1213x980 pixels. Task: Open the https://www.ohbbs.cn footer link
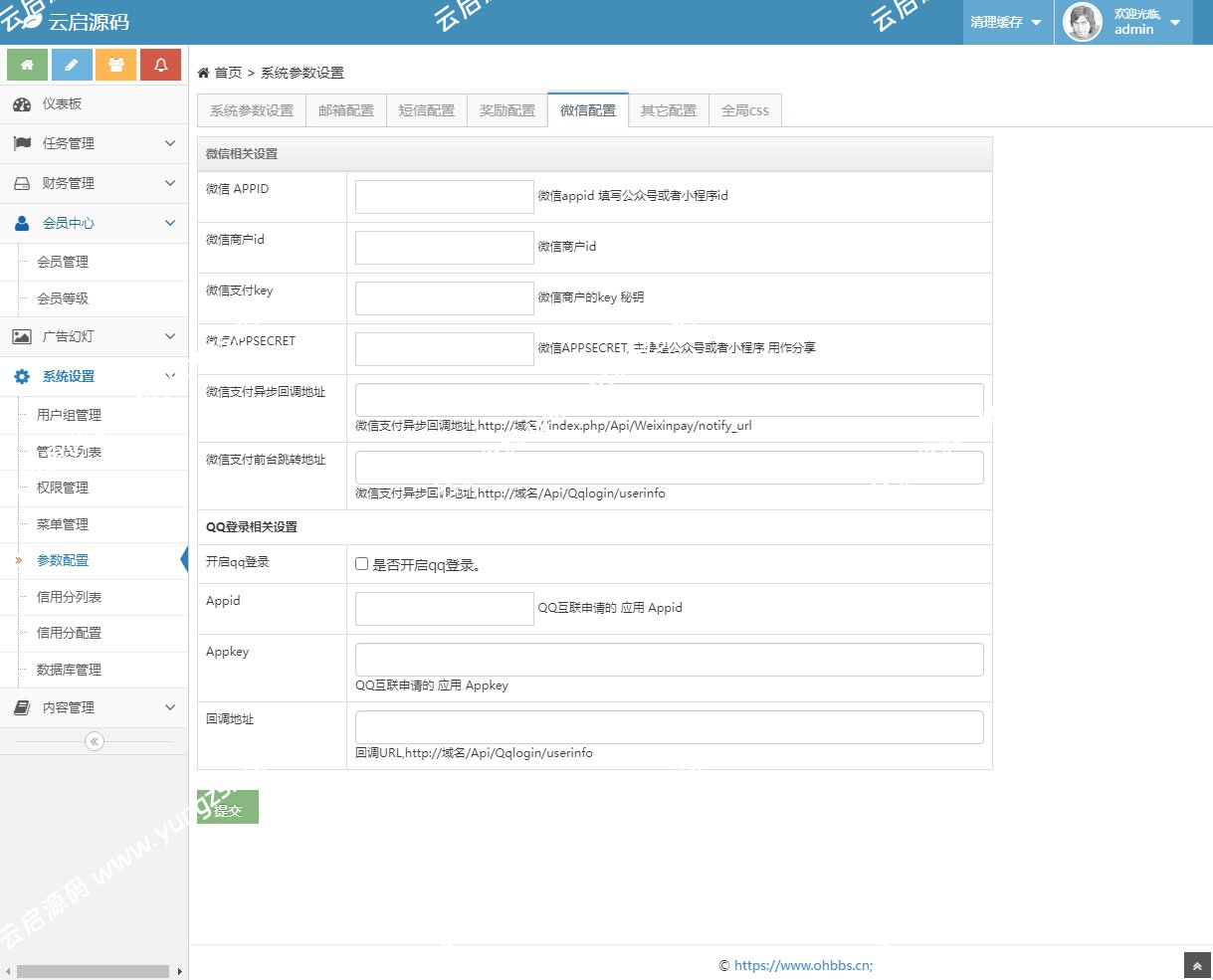click(802, 965)
